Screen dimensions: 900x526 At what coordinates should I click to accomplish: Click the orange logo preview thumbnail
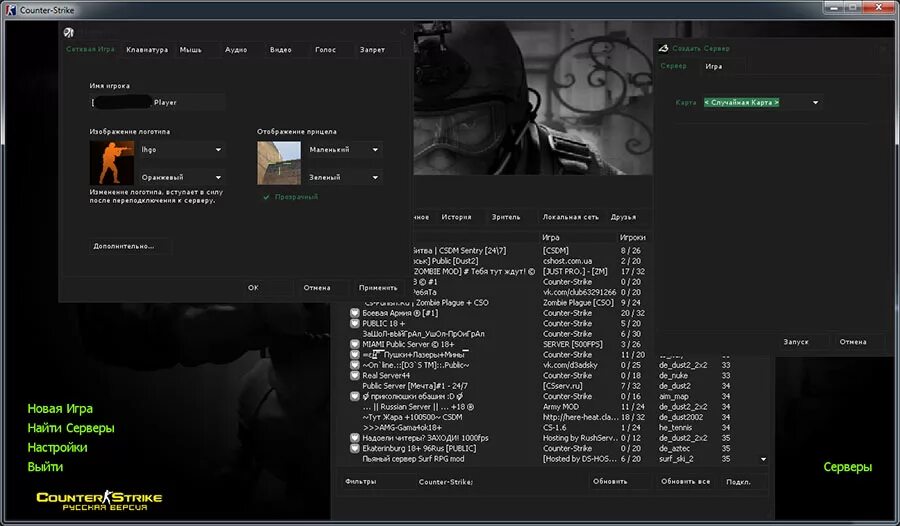112,163
